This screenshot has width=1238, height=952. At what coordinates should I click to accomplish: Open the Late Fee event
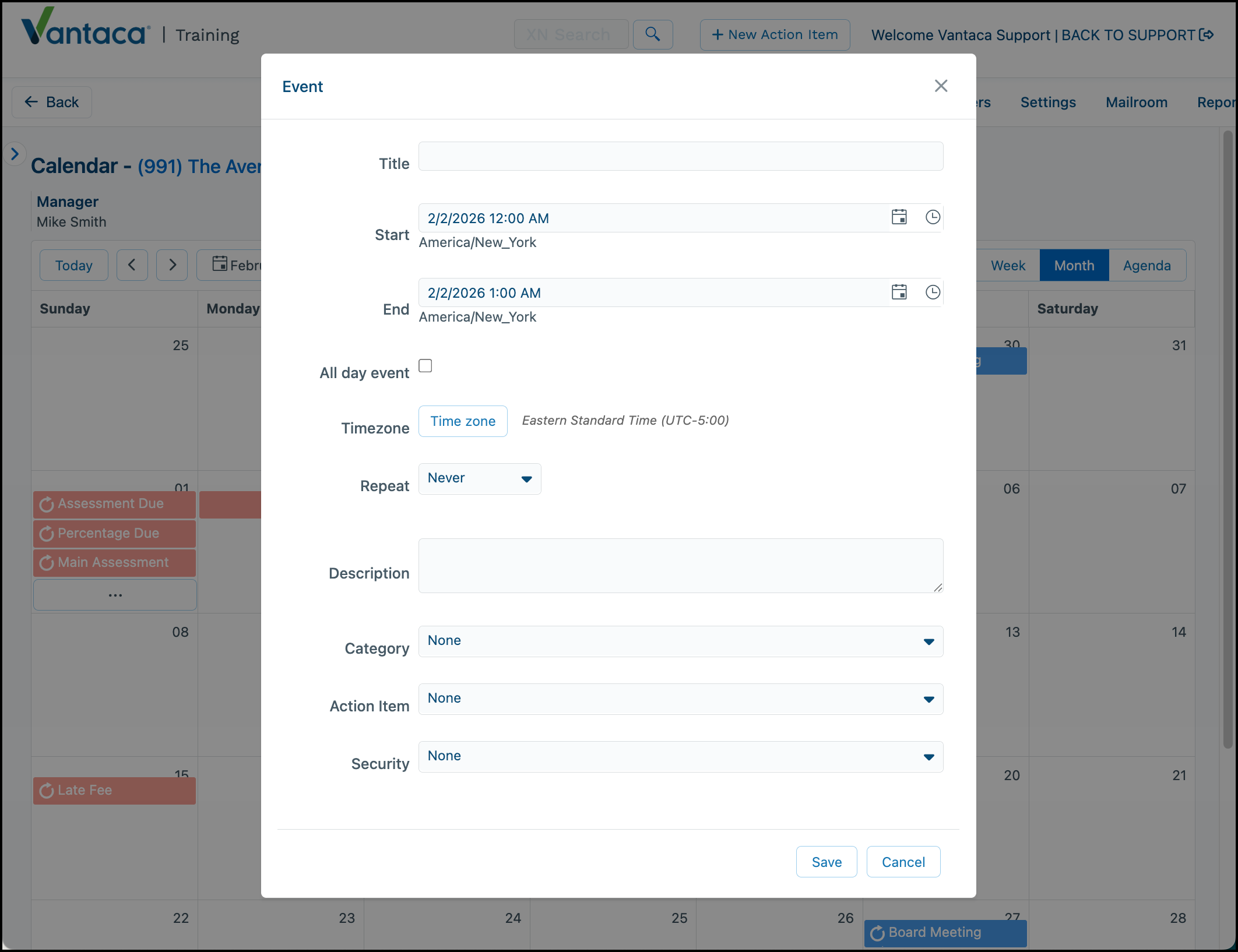tap(114, 791)
